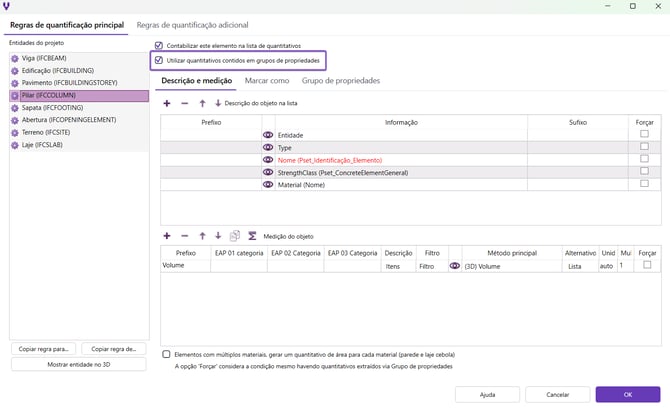Toggle eye for Material (Nome) row
This screenshot has height=408, width=670.
tap(268, 185)
